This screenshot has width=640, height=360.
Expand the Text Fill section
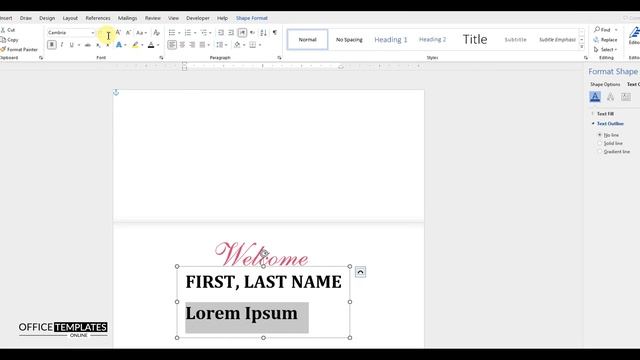tap(602, 114)
